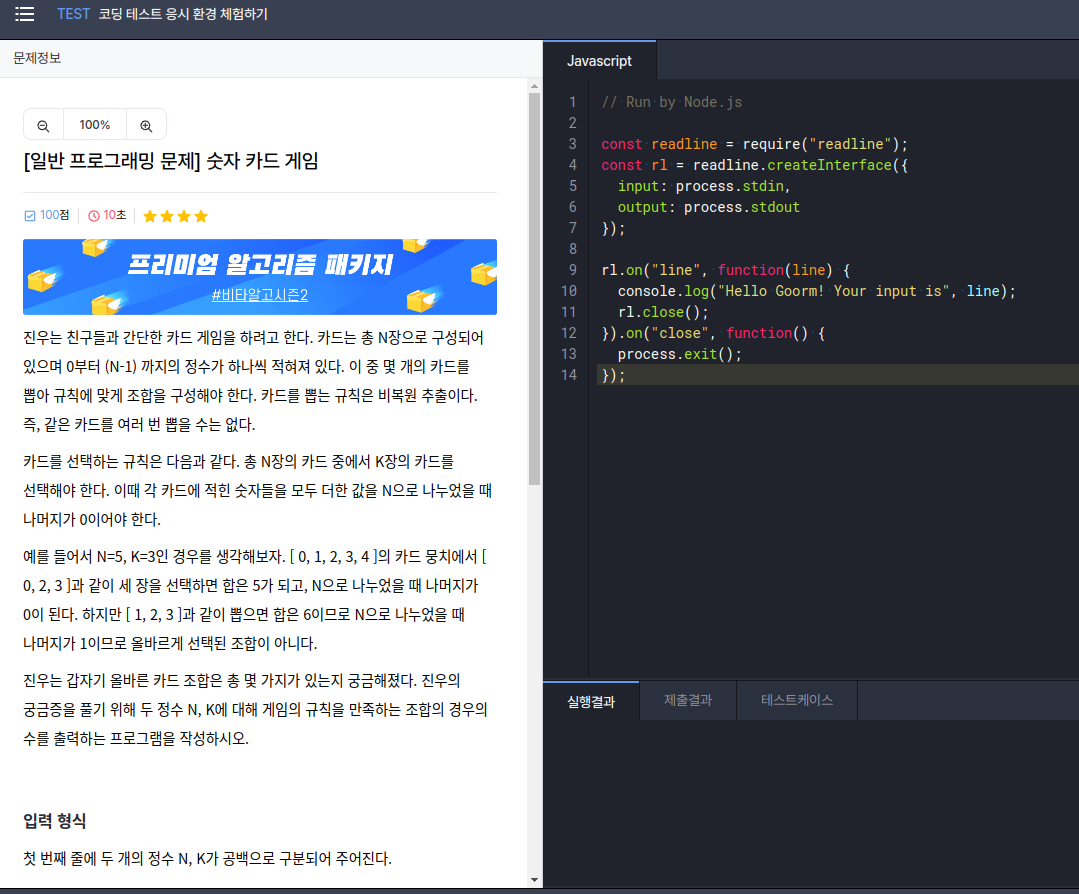The image size is (1079, 894).
Task: Click the 100점 score check icon
Action: click(x=30, y=216)
